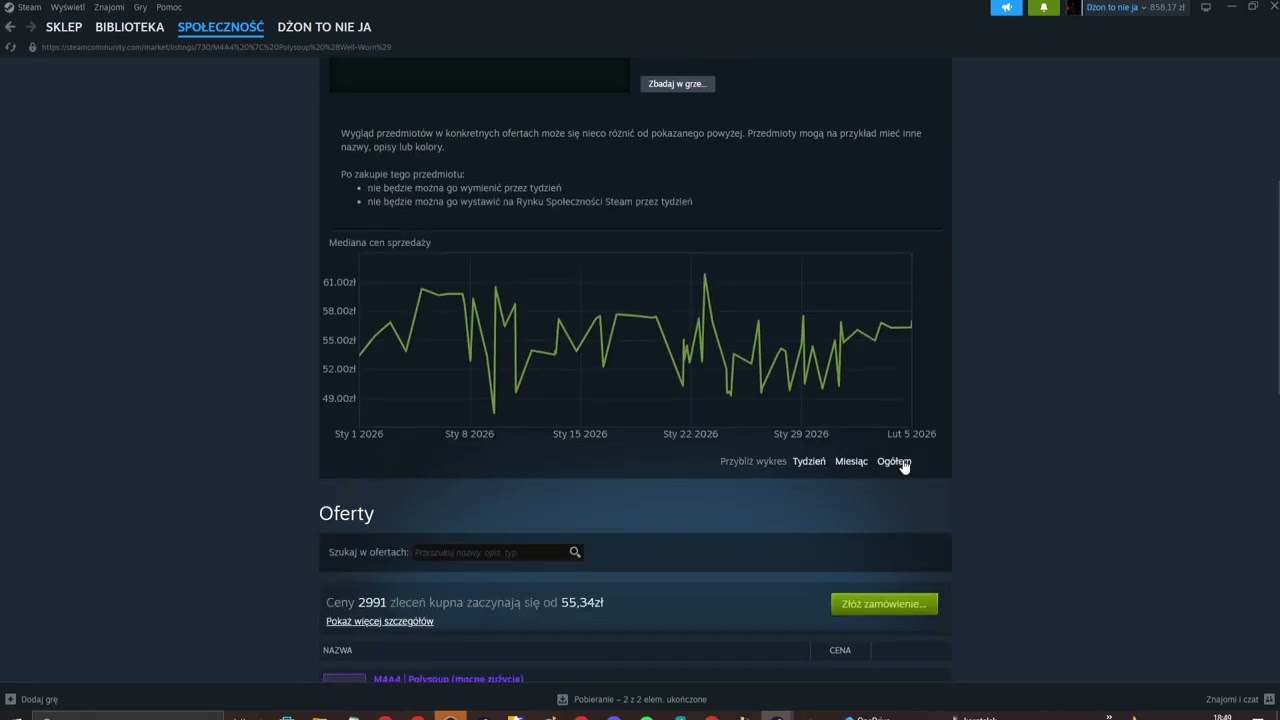Click the price chart peak near Sty 22 2026

pyautogui.click(x=705, y=274)
